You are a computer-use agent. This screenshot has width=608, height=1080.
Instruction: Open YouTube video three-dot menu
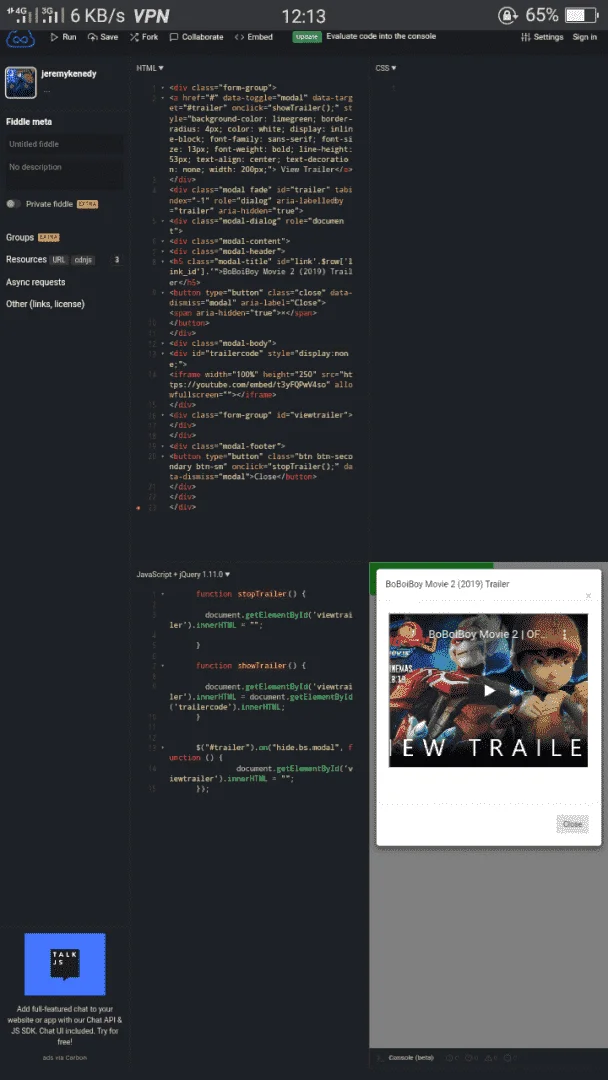click(x=565, y=634)
